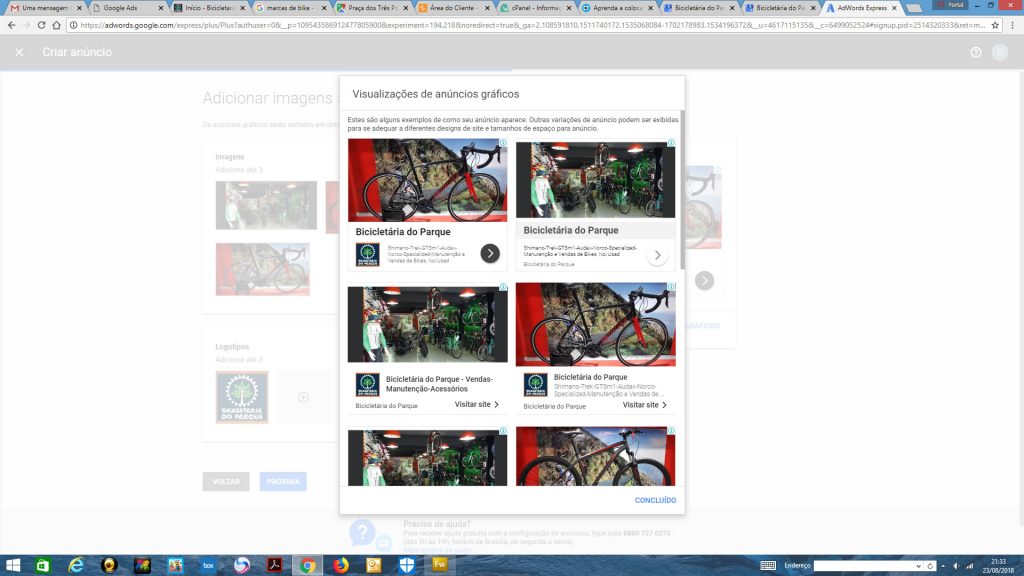Click the taskbar Endereço input field

tap(863, 566)
